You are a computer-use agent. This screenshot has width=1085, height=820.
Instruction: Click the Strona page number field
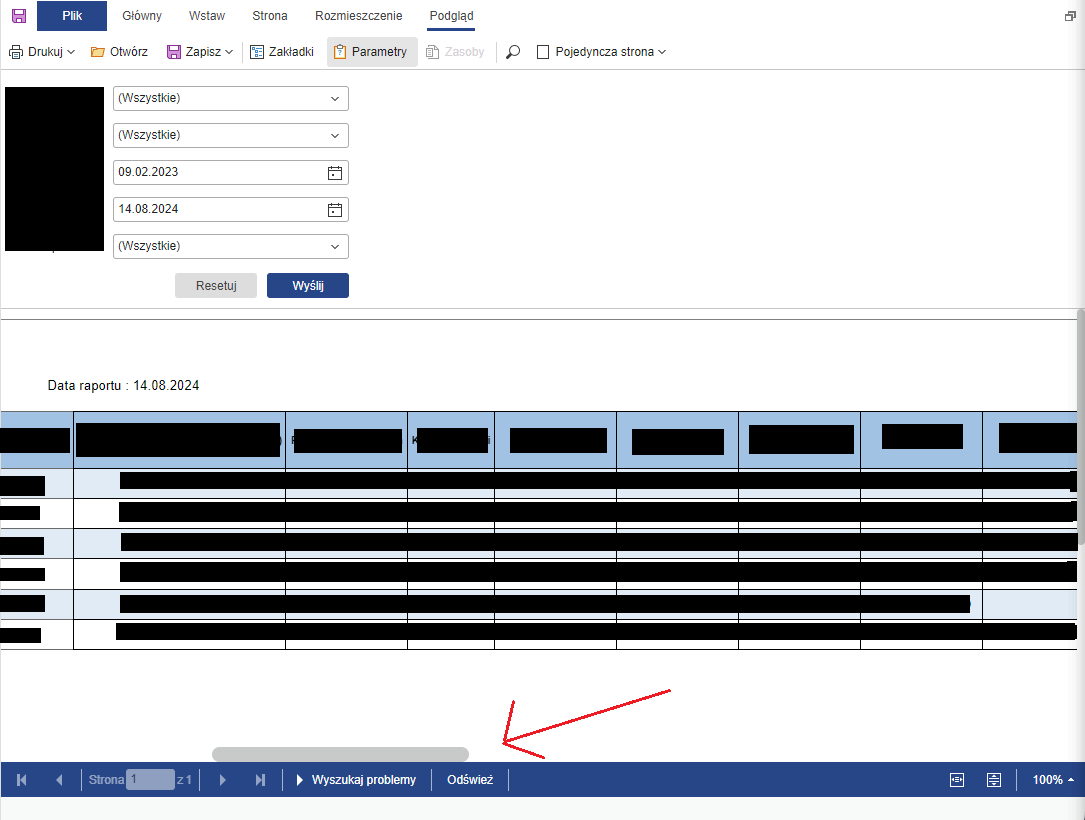[x=150, y=780]
